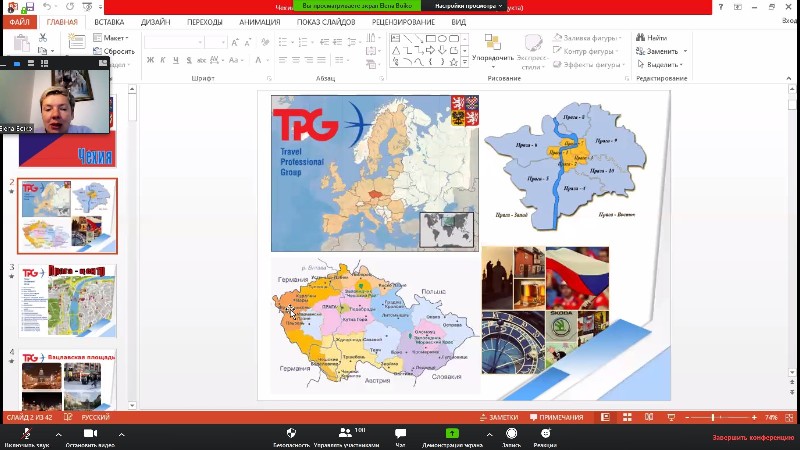Image resolution: width=800 pixels, height=450 pixels.
Task: Click the Reset (Сбросить) slide button
Action: (x=114, y=51)
